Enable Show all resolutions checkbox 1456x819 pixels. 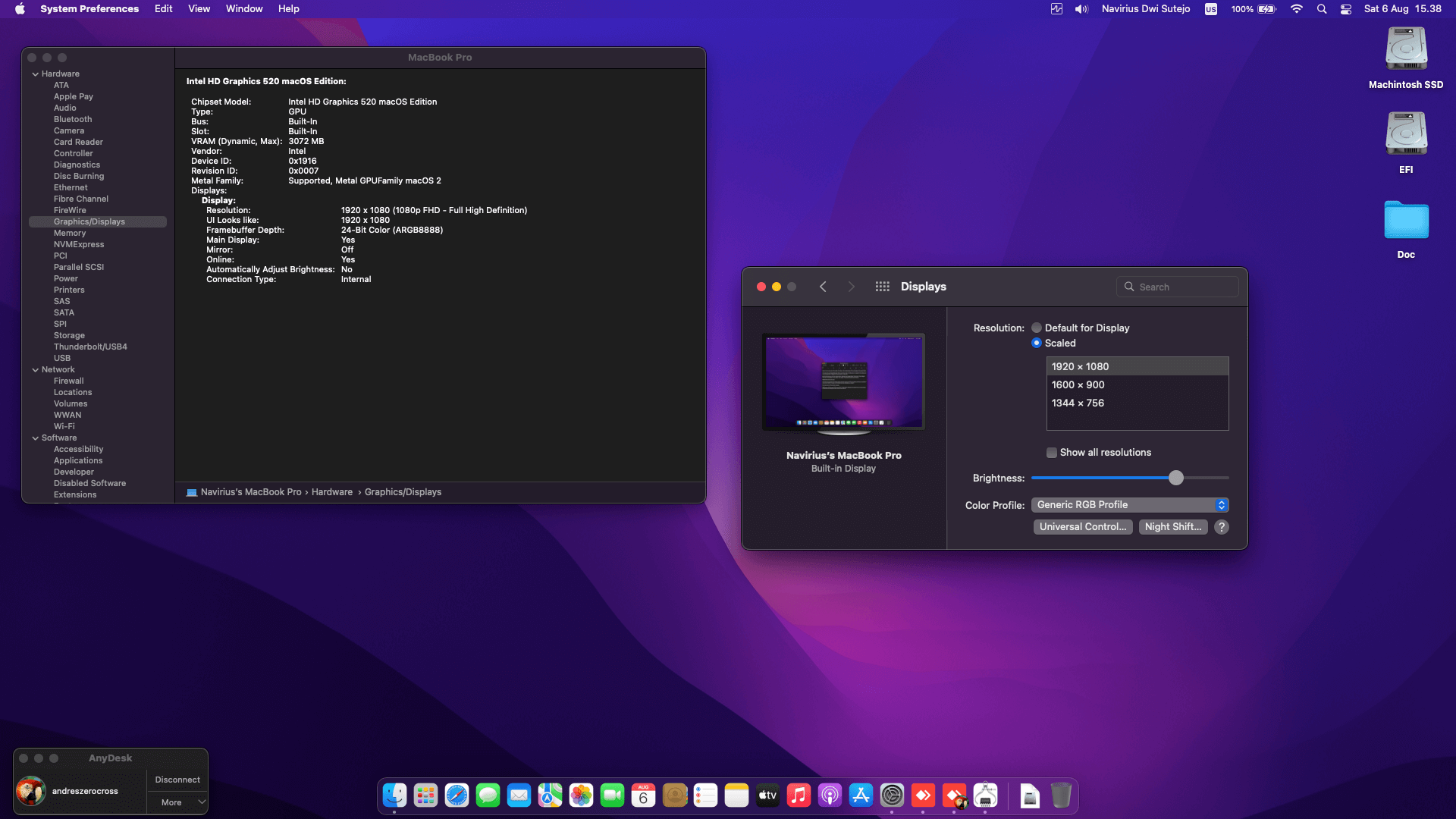pos(1052,453)
